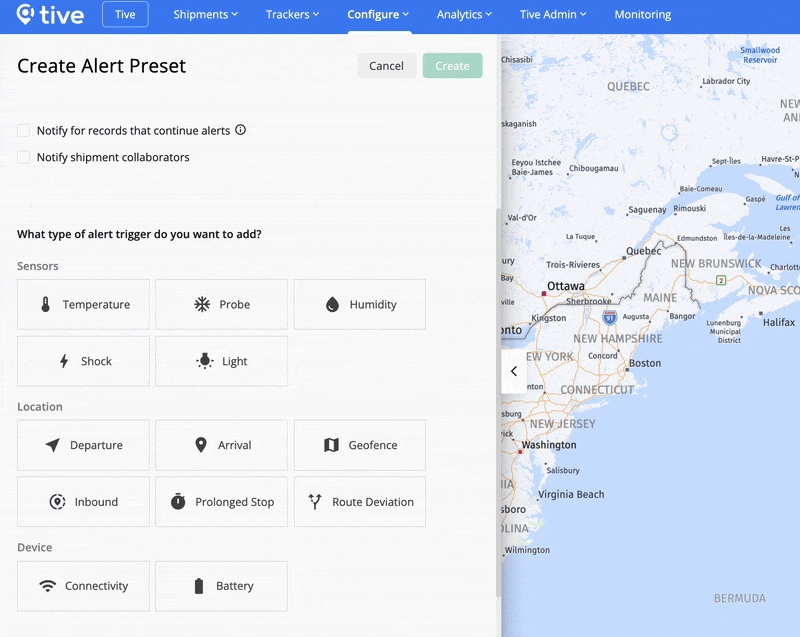800x637 pixels.
Task: Click the Create button to save preset
Action: point(452,65)
